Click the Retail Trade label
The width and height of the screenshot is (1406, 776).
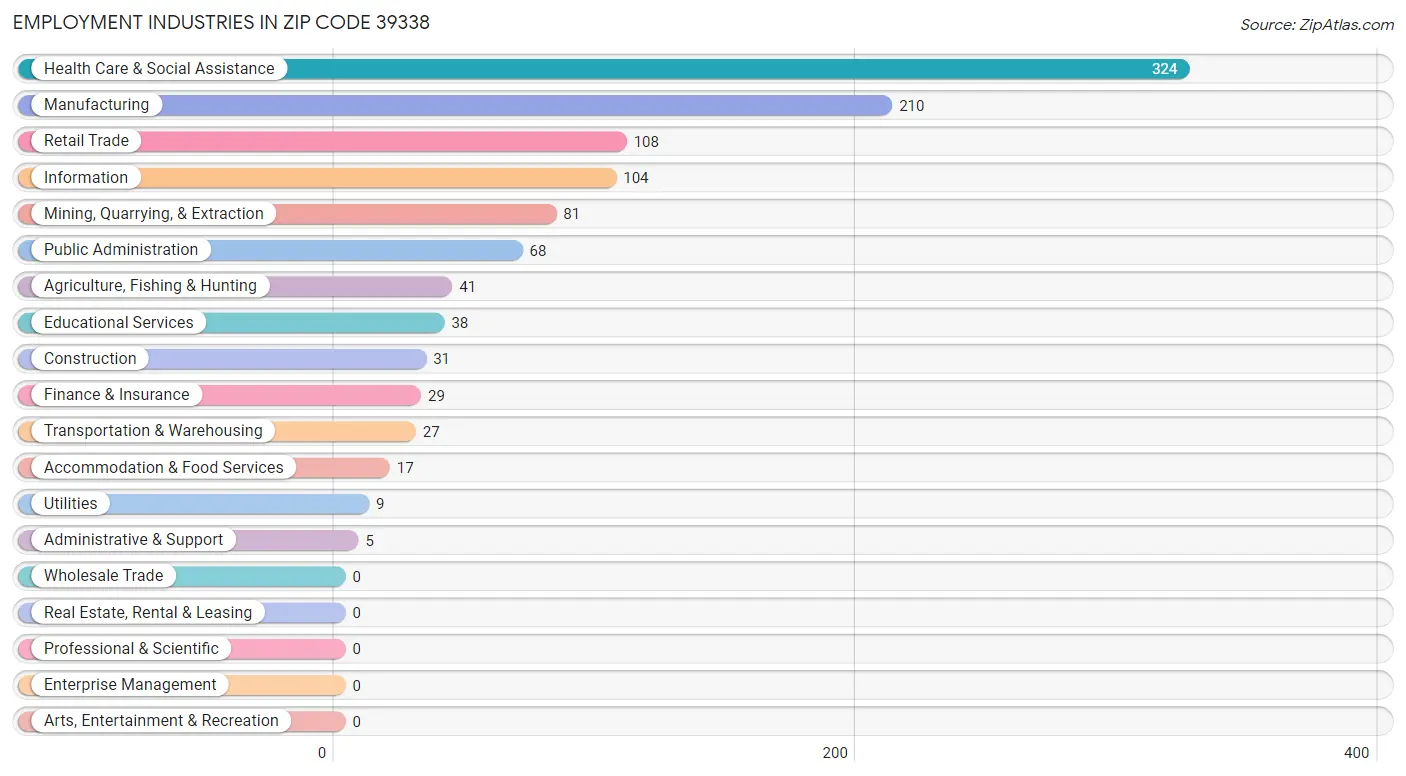(86, 141)
